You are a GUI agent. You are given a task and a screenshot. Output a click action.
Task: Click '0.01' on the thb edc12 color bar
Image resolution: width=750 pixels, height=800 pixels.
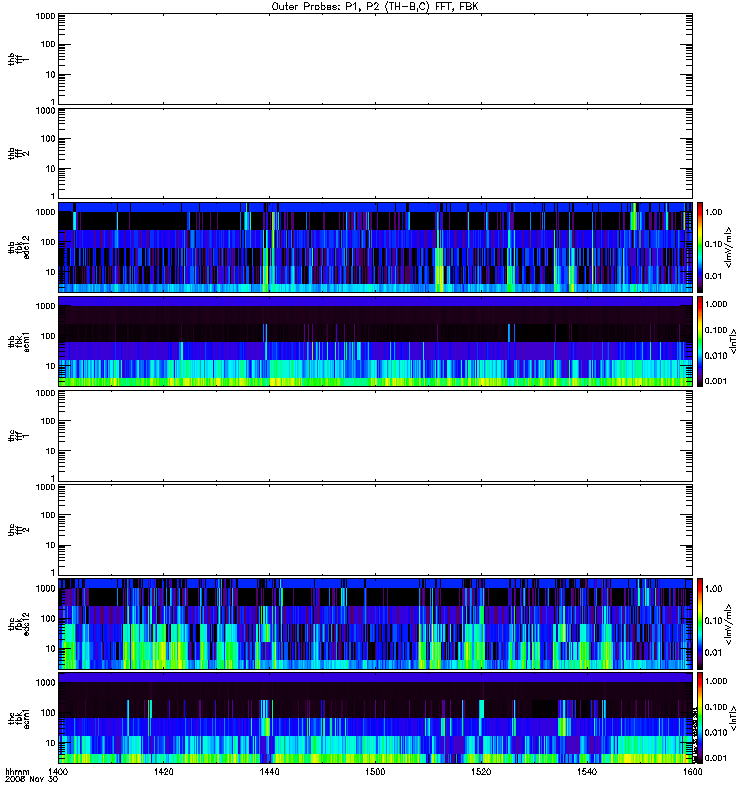[x=714, y=276]
